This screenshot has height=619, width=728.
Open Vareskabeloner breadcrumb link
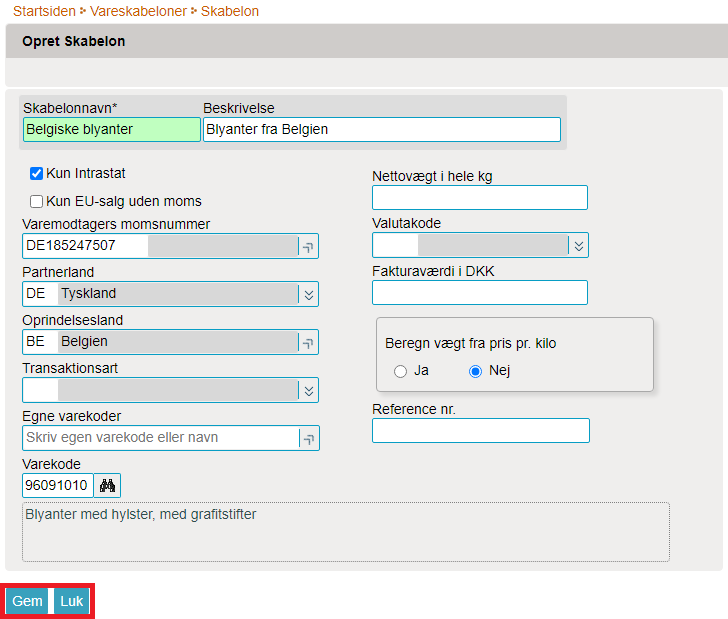(x=138, y=11)
